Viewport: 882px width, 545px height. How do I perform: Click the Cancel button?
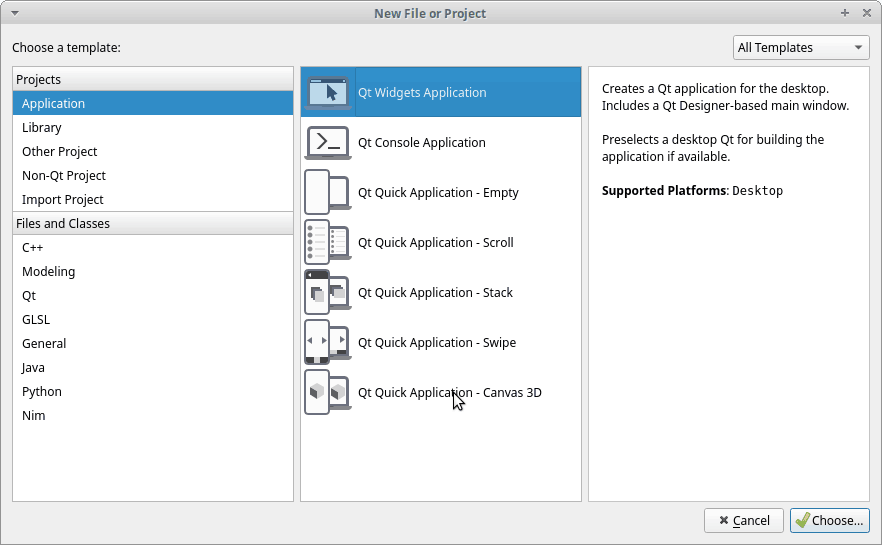point(744,520)
